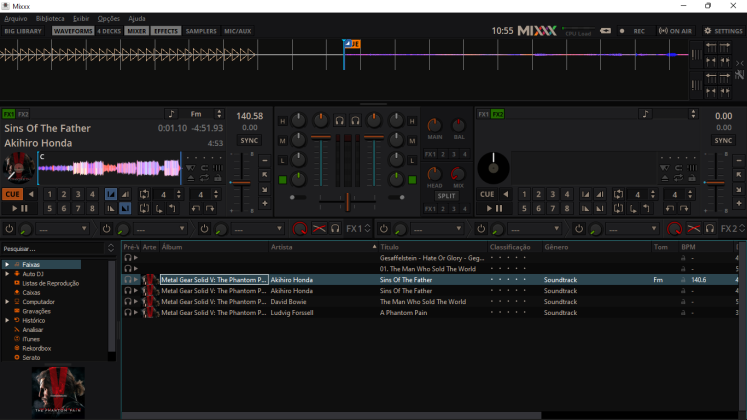Click deck 2 keylock note icon
The width and height of the screenshot is (747, 420).
click(645, 114)
